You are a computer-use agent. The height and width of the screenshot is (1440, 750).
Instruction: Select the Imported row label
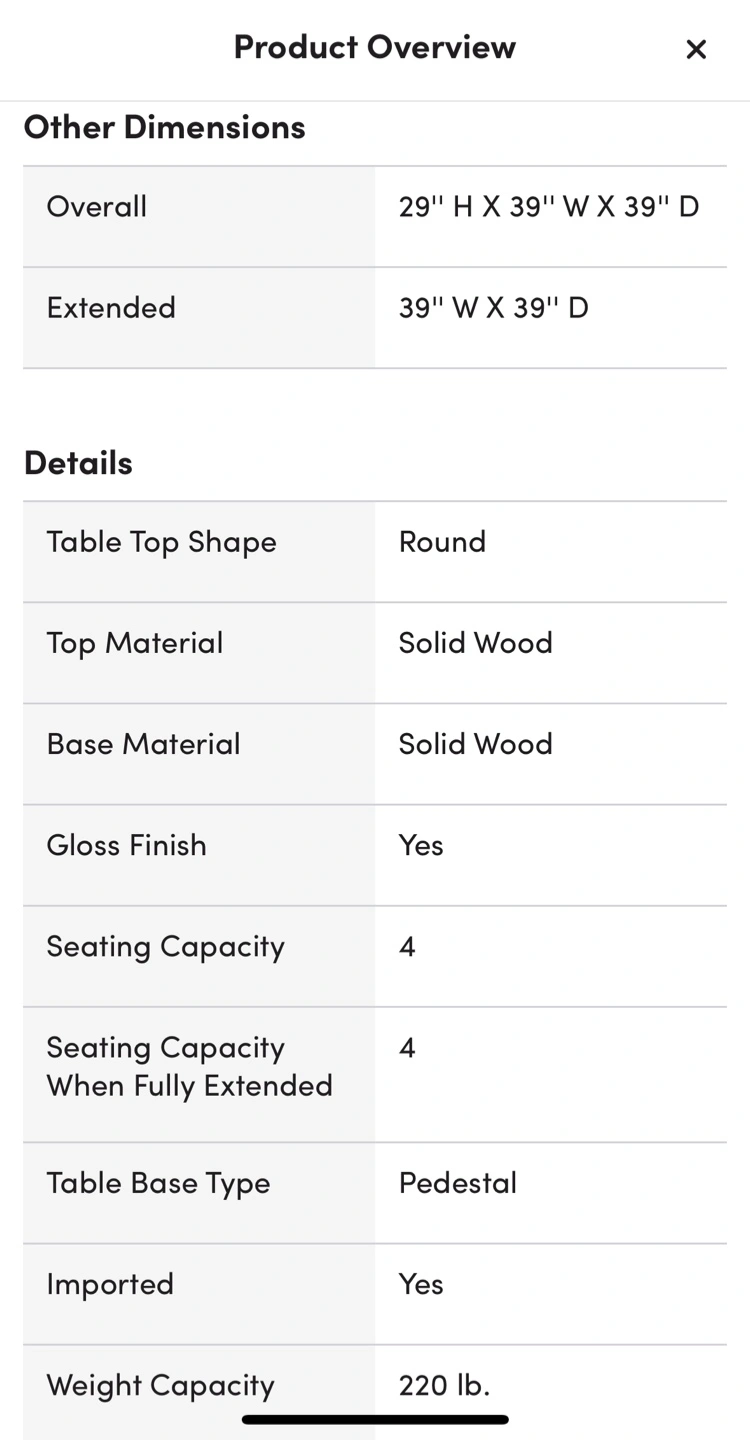tap(110, 1283)
